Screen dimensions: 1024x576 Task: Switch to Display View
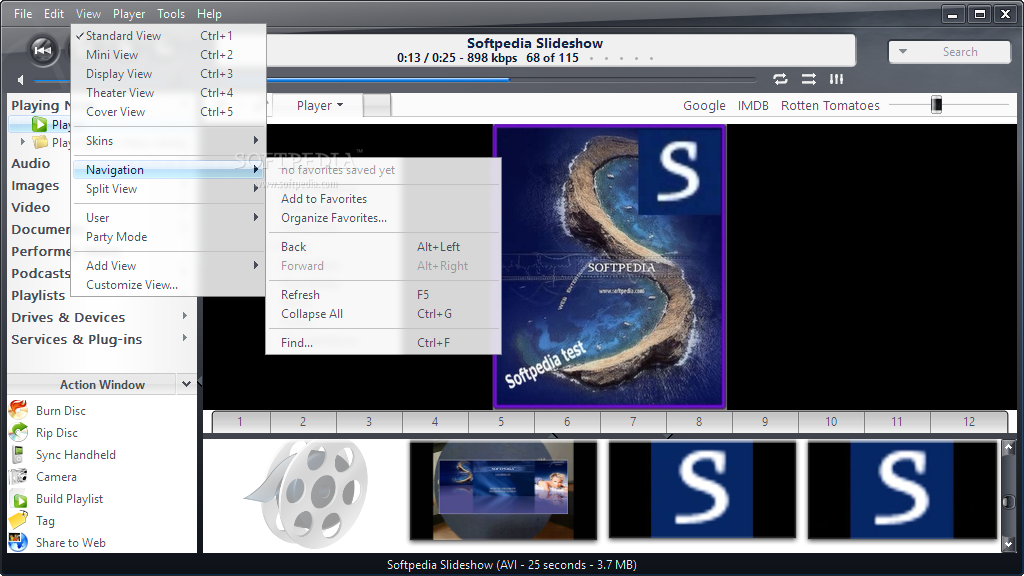168,74
